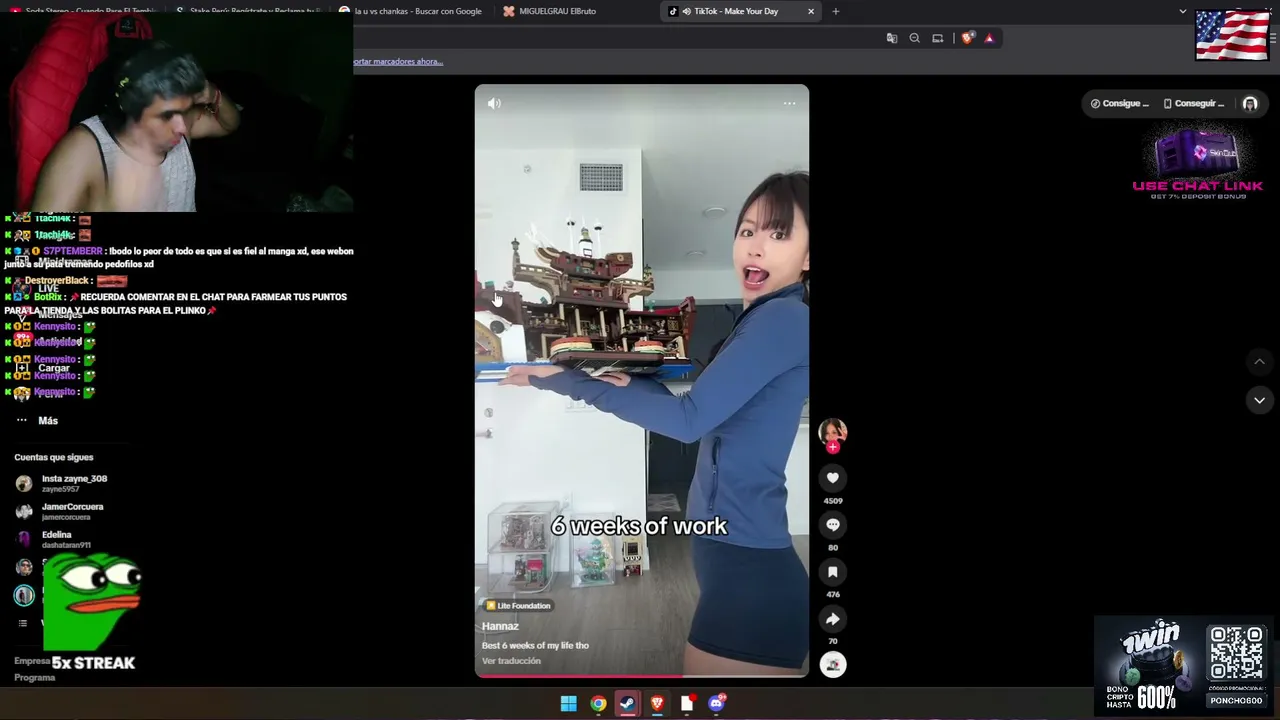Open a new browser tab
1280x720 pixels.
point(836,11)
